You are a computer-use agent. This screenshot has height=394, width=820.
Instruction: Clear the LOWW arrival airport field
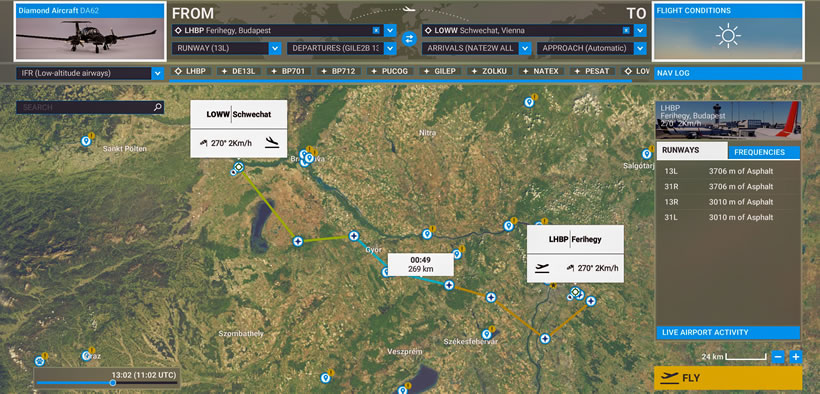pos(626,30)
